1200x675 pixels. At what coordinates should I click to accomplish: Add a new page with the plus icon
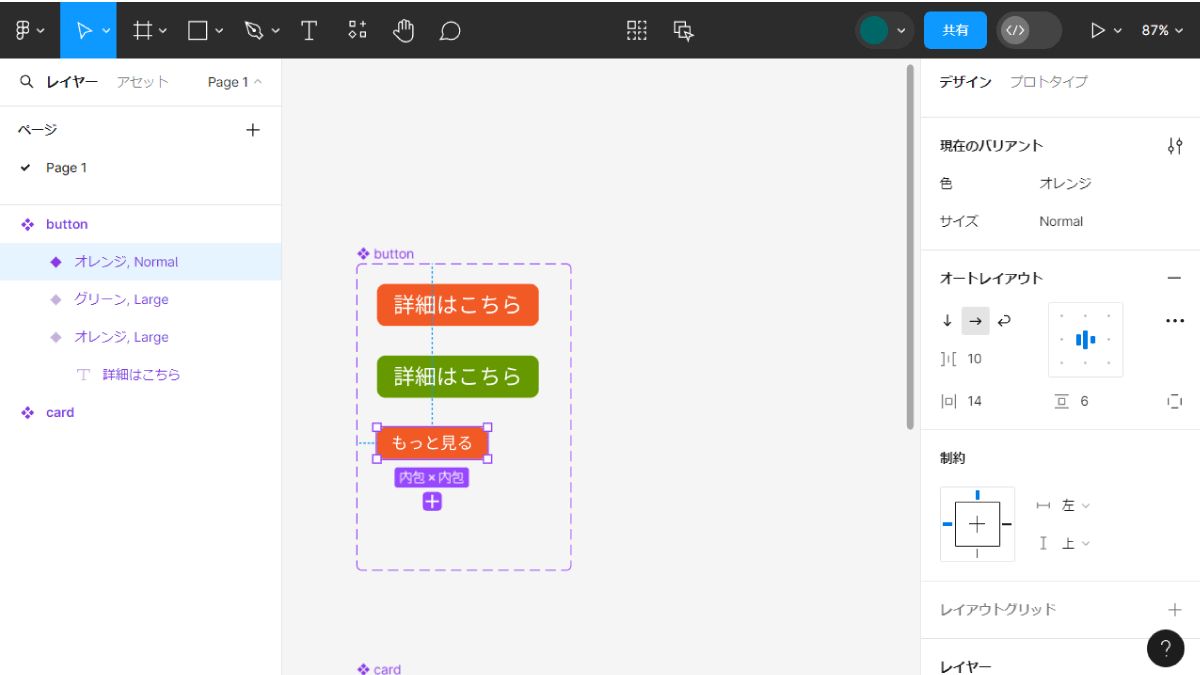coord(253,129)
